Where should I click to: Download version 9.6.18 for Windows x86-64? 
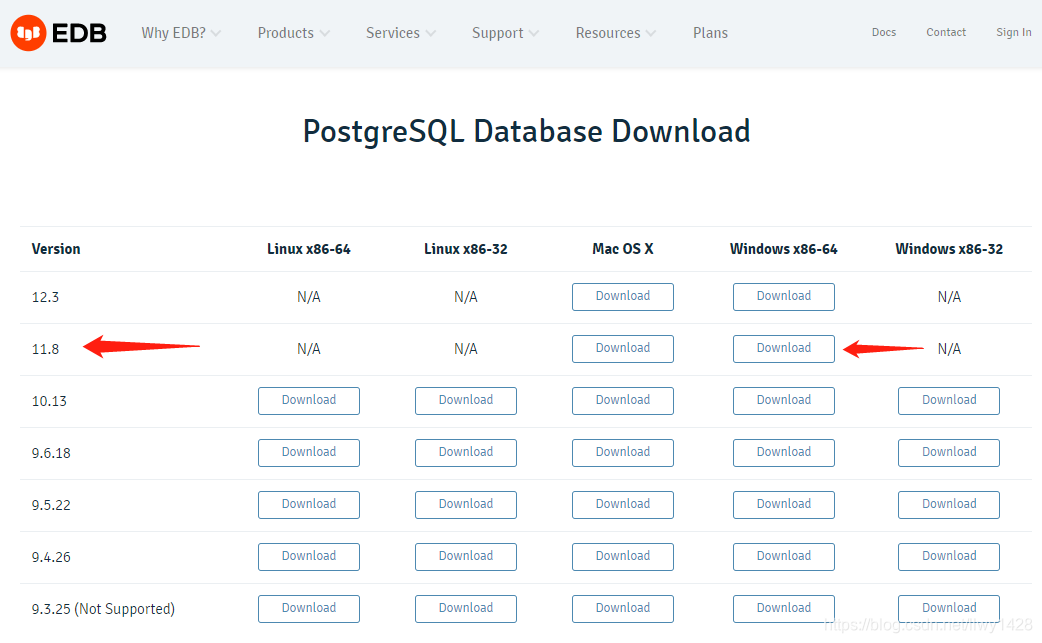(783, 453)
